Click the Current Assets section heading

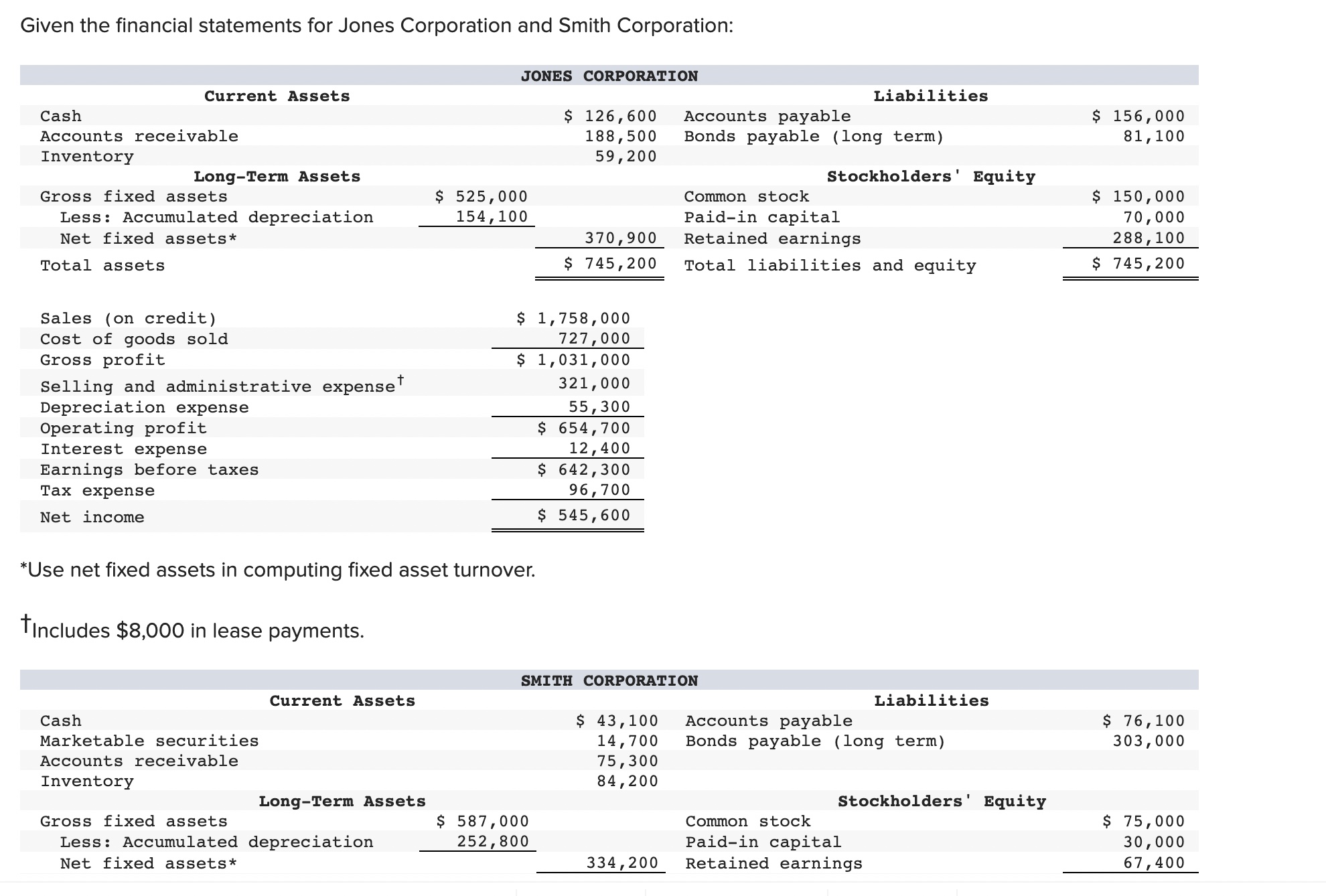(277, 95)
